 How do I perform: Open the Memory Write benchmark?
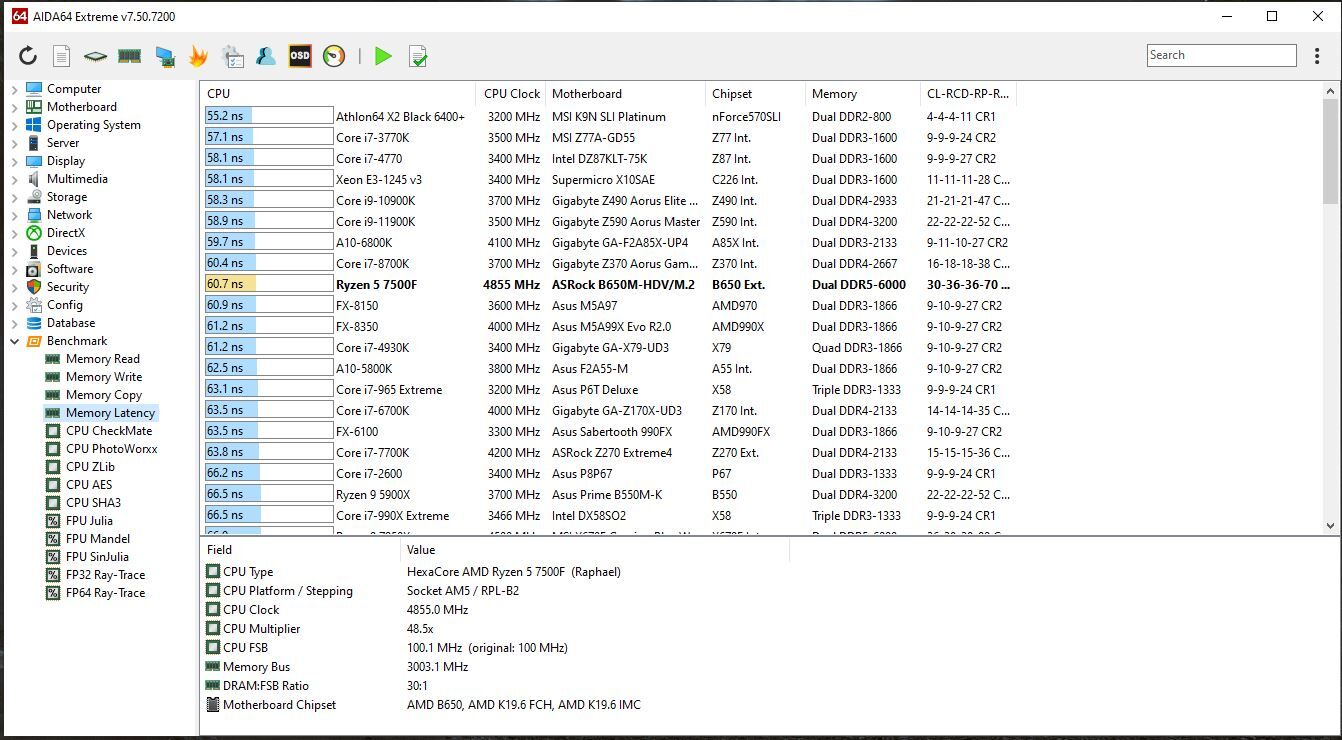tap(104, 377)
